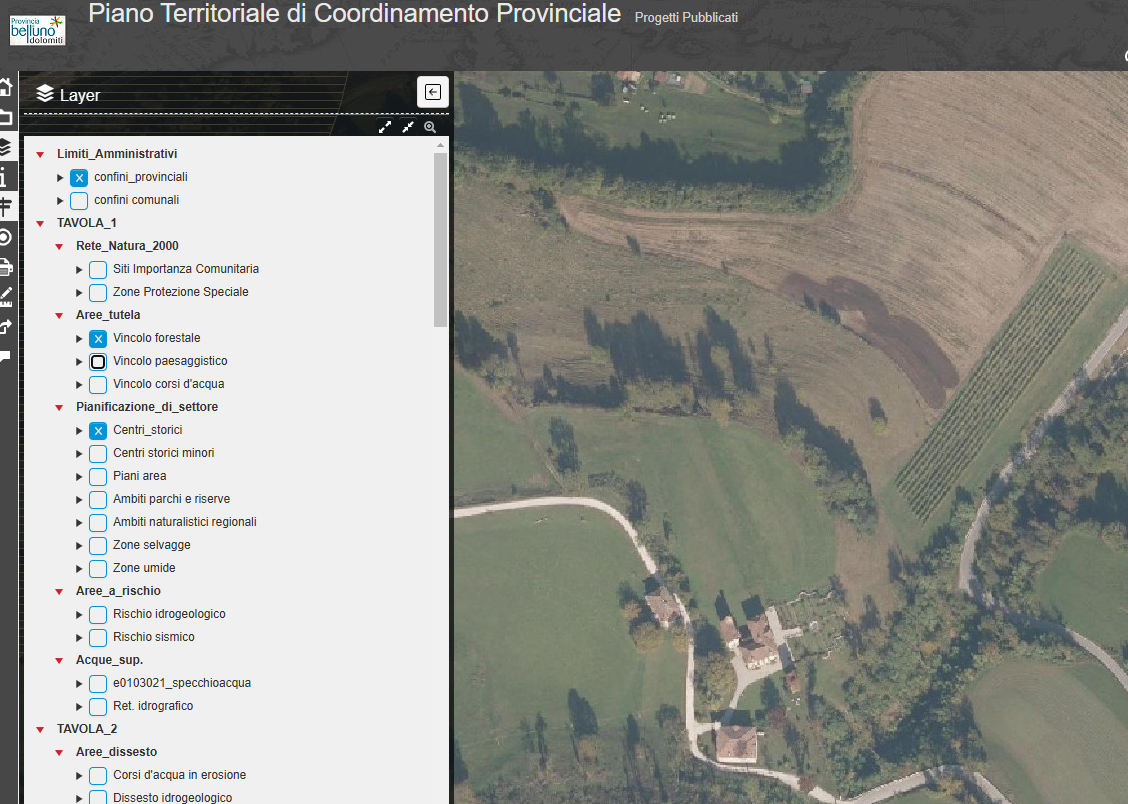1128x804 pixels.
Task: Collapse the Aree_tutela subgroup
Action: click(x=59, y=316)
